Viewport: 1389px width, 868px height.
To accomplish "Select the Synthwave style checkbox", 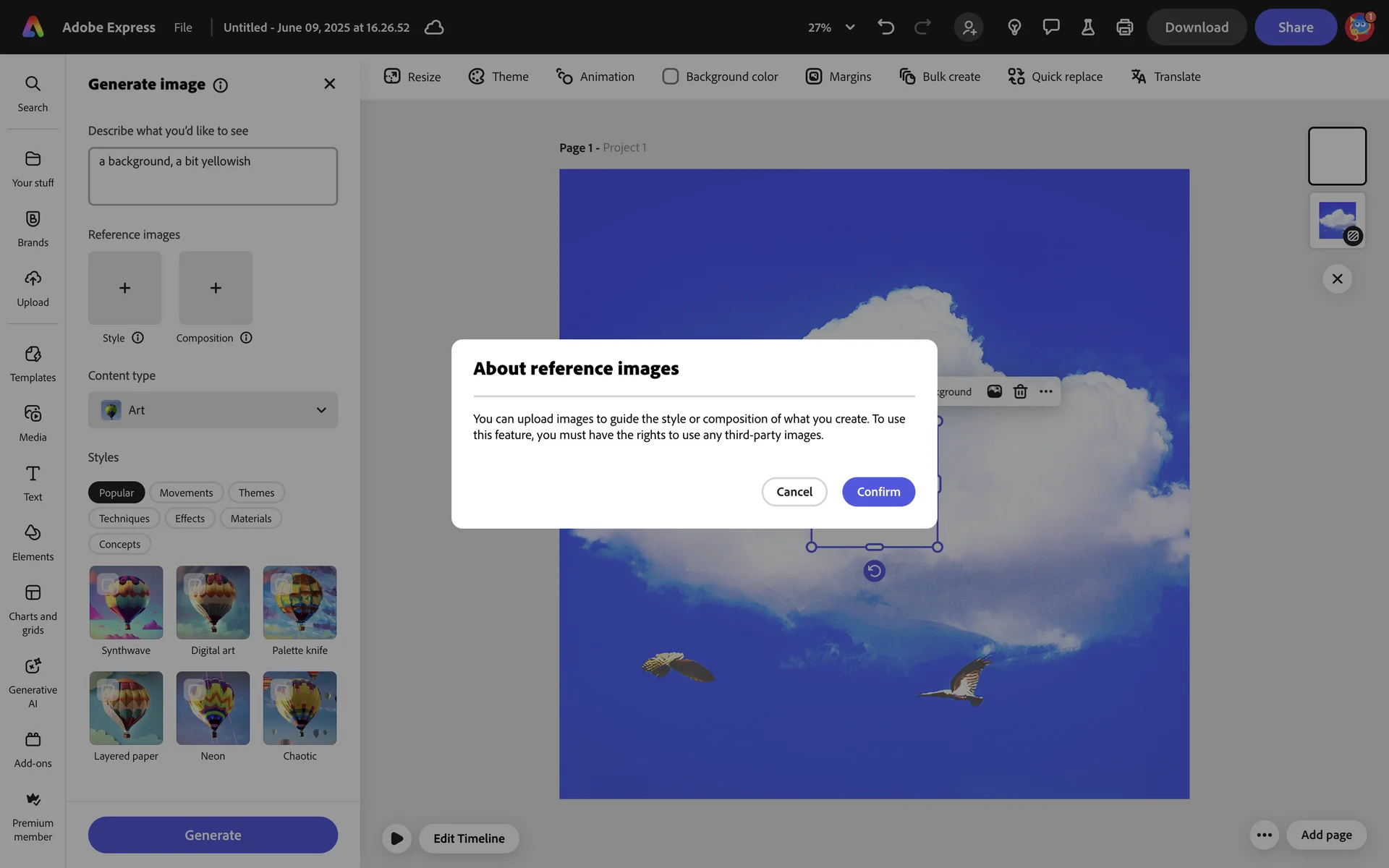I will pyautogui.click(x=108, y=584).
